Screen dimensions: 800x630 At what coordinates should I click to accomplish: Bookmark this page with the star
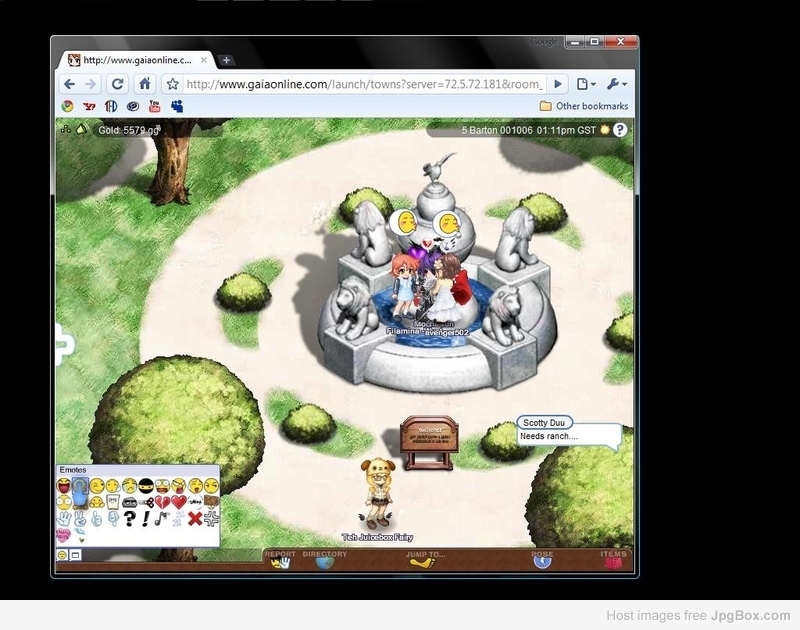point(173,84)
